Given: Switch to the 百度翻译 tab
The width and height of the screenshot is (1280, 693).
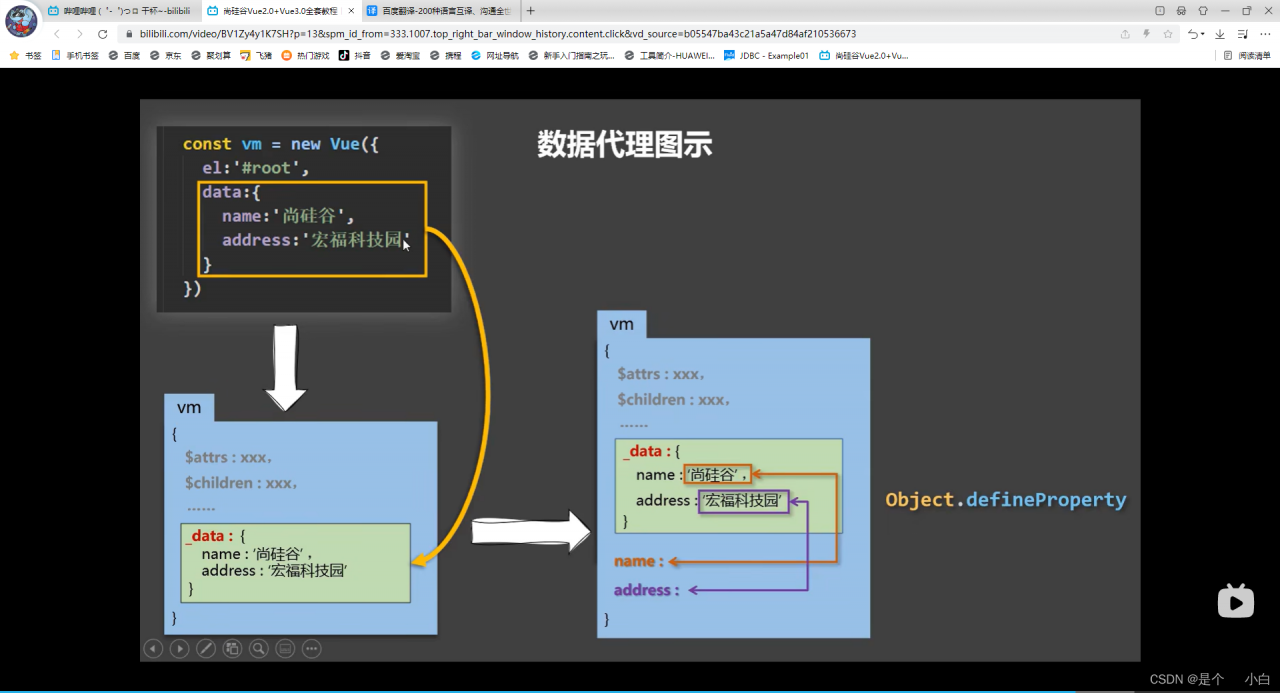Looking at the screenshot, I should coord(440,10).
